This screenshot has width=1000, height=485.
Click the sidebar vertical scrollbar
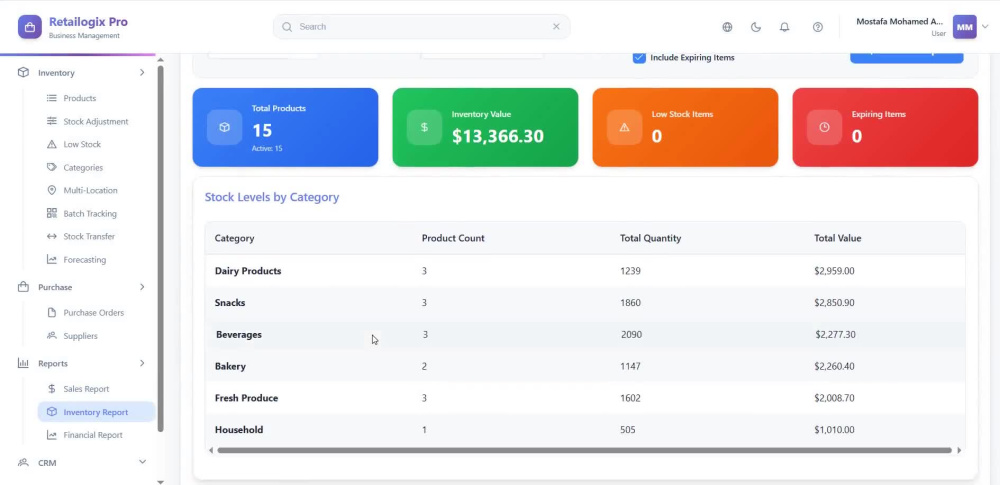coord(160,248)
